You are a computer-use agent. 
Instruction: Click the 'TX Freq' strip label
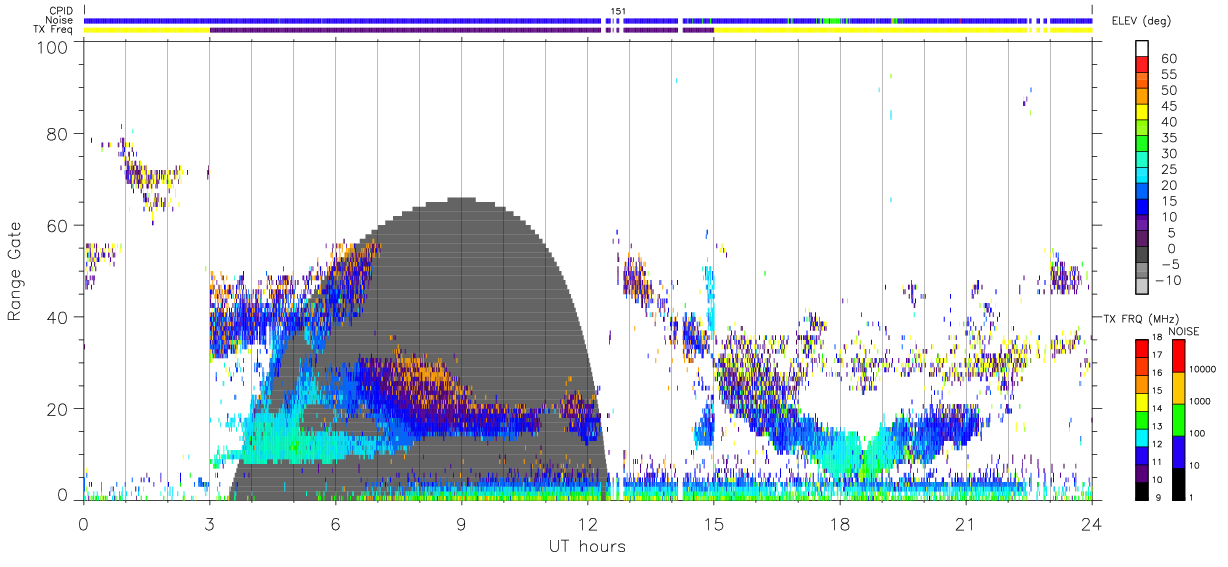(x=54, y=30)
